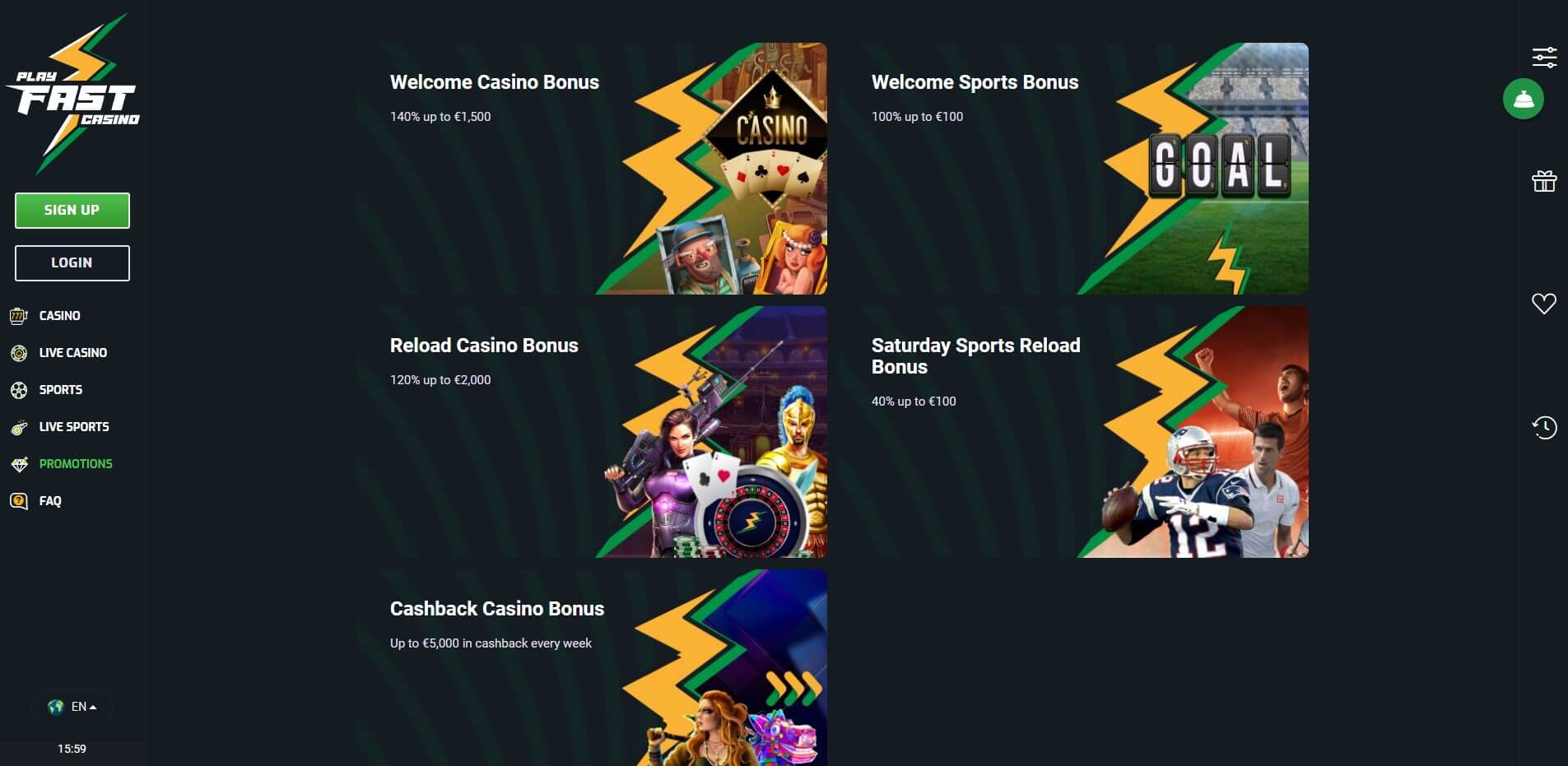Click the green service bell icon

tap(1524, 99)
